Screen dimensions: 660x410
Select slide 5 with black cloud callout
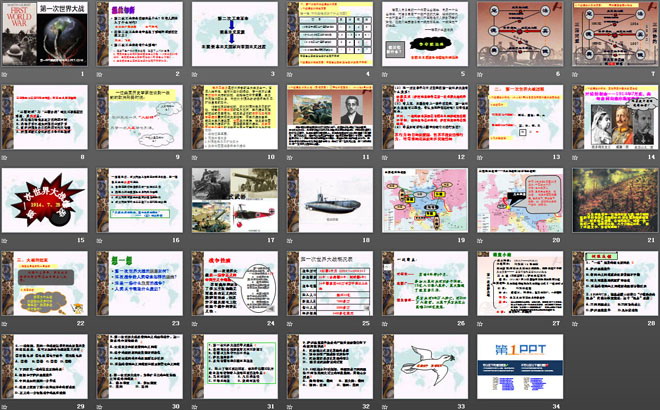pyautogui.click(x=425, y=34)
